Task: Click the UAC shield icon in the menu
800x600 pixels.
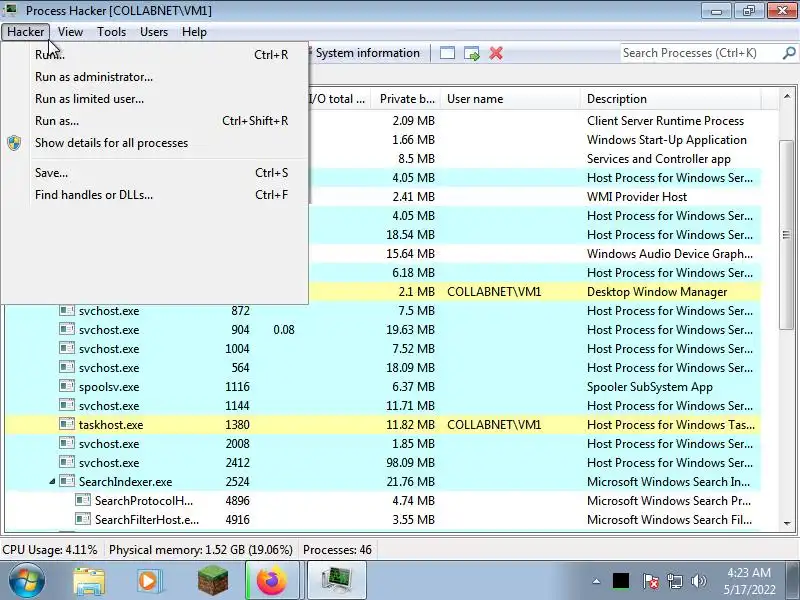Action: (x=14, y=143)
